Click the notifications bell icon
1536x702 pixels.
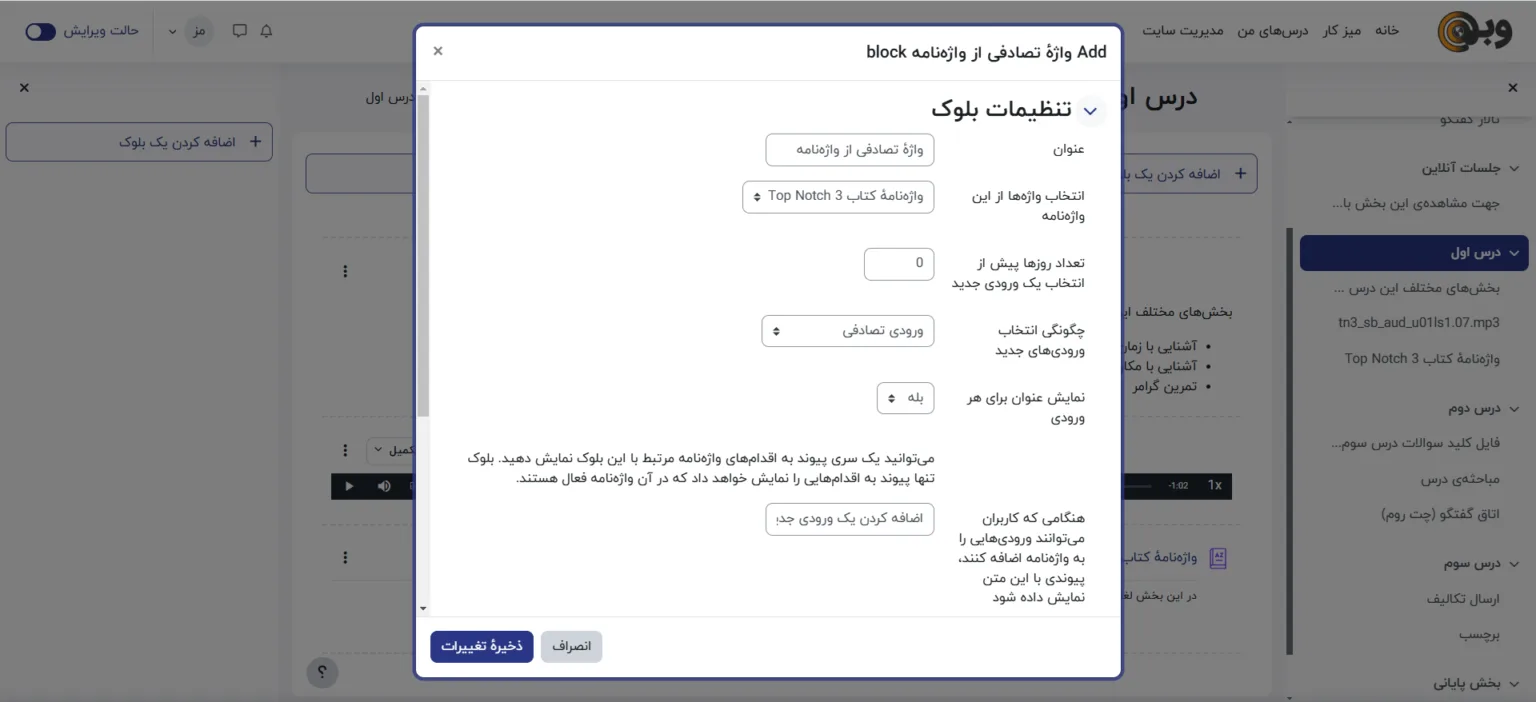coord(266,31)
